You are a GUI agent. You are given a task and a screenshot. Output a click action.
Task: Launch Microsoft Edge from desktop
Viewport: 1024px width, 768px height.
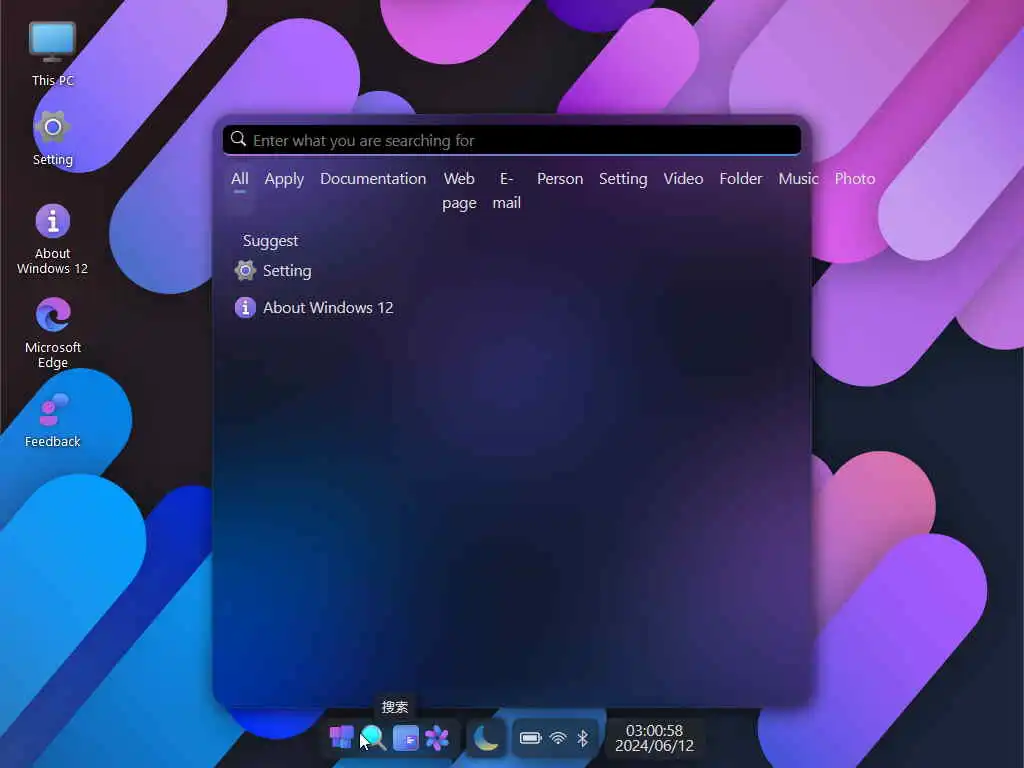click(52, 333)
